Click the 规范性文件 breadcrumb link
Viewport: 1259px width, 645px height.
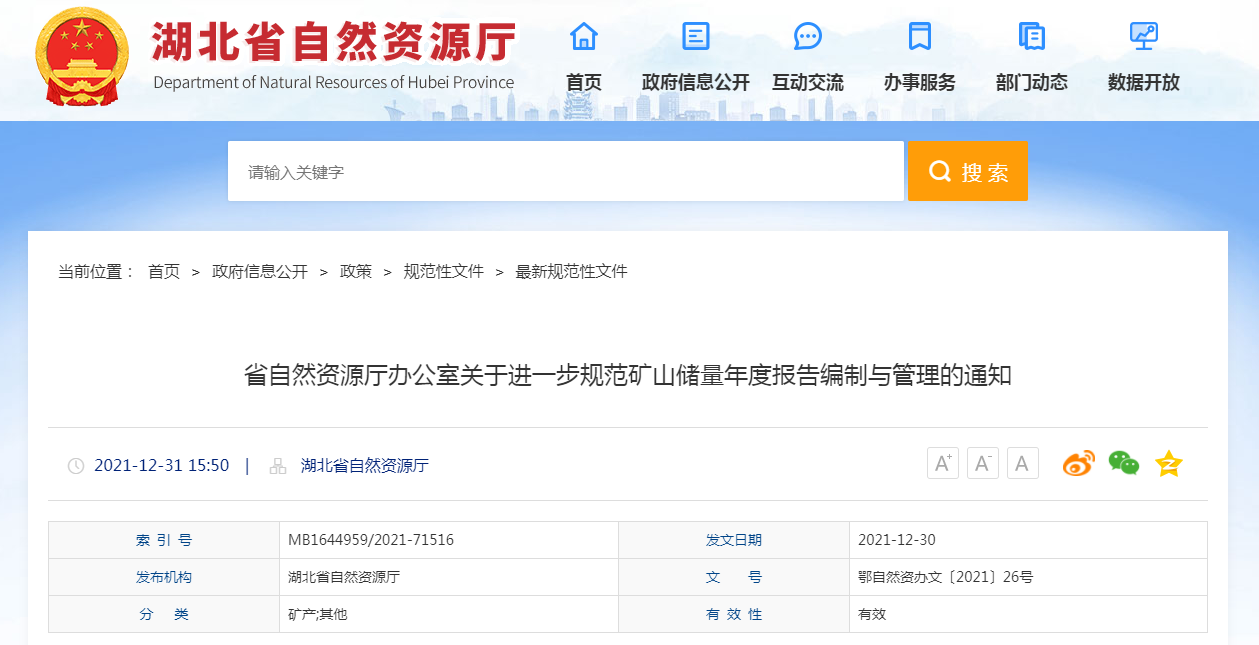(441, 271)
